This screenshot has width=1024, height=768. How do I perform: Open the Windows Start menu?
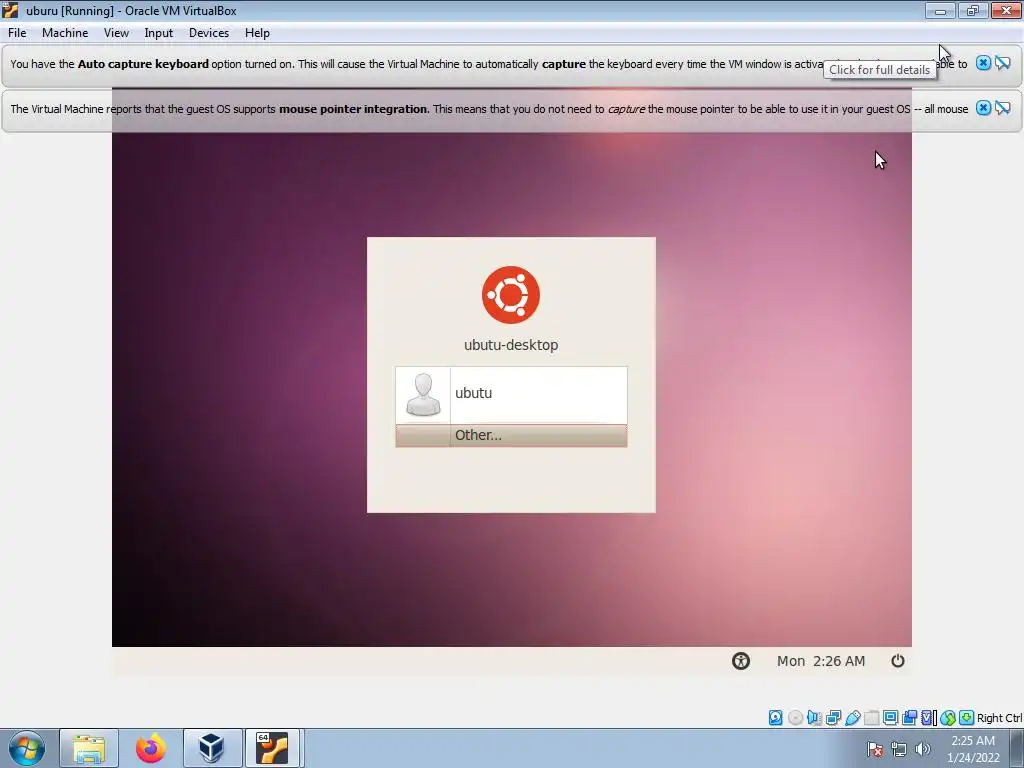[x=27, y=748]
